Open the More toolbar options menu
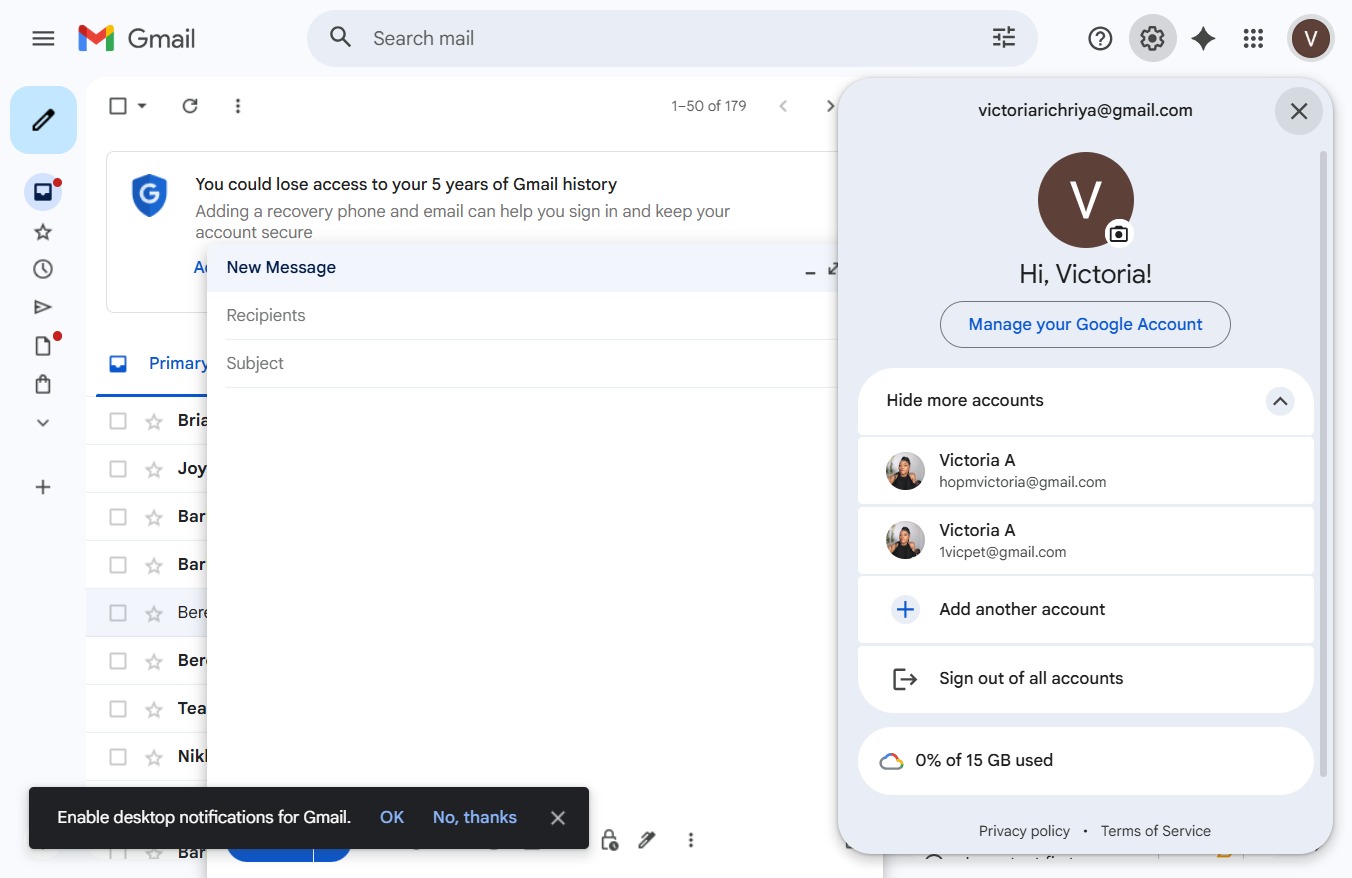This screenshot has height=878, width=1352. point(238,106)
